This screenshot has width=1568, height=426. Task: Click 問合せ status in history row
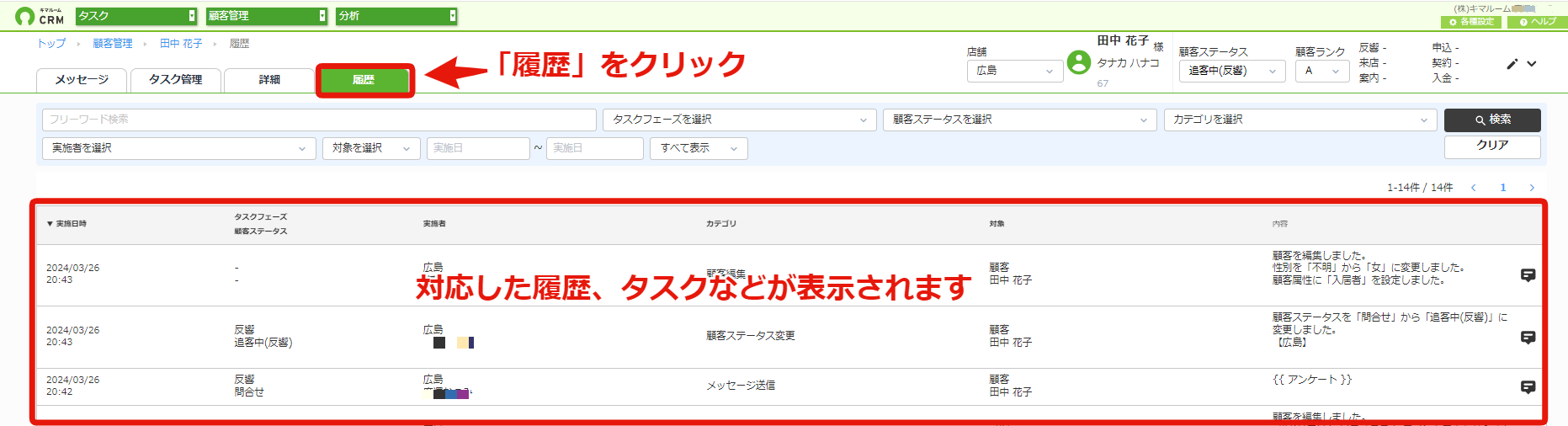[x=249, y=392]
